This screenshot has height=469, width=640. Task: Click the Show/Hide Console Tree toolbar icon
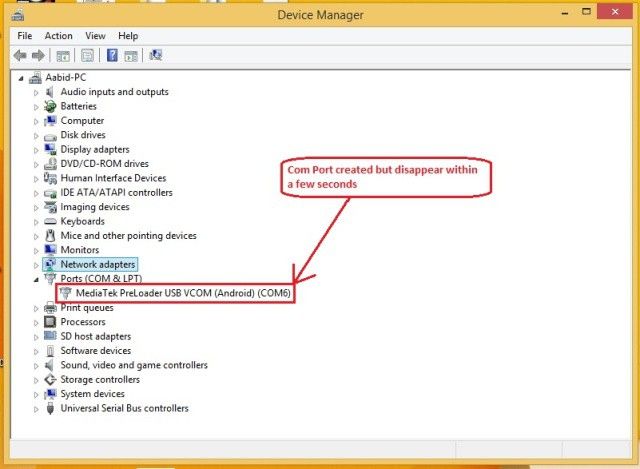click(63, 56)
